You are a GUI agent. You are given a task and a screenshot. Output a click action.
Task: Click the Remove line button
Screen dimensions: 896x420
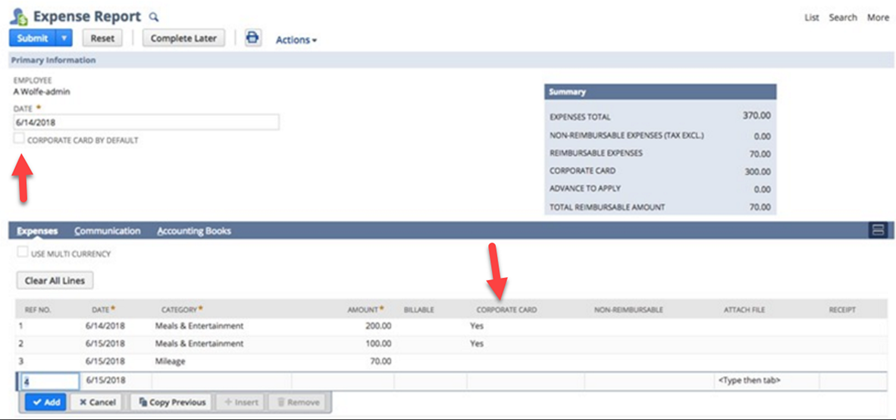298,402
